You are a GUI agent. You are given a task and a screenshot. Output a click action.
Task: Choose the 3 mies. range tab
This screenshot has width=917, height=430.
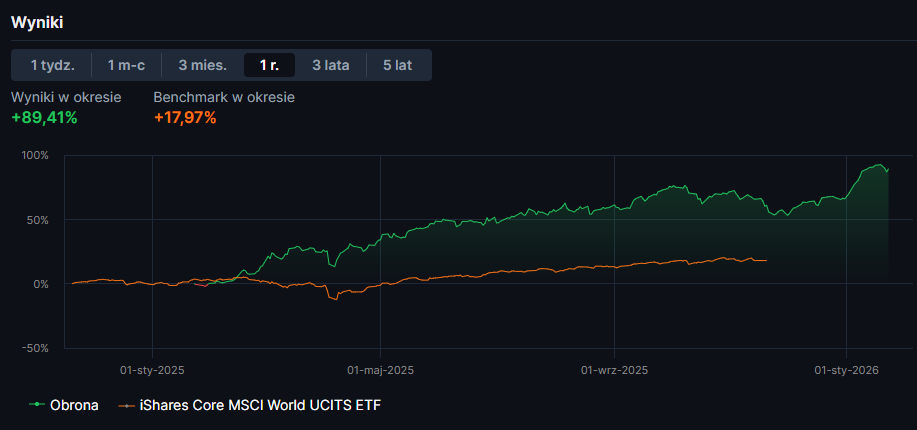pyautogui.click(x=203, y=65)
